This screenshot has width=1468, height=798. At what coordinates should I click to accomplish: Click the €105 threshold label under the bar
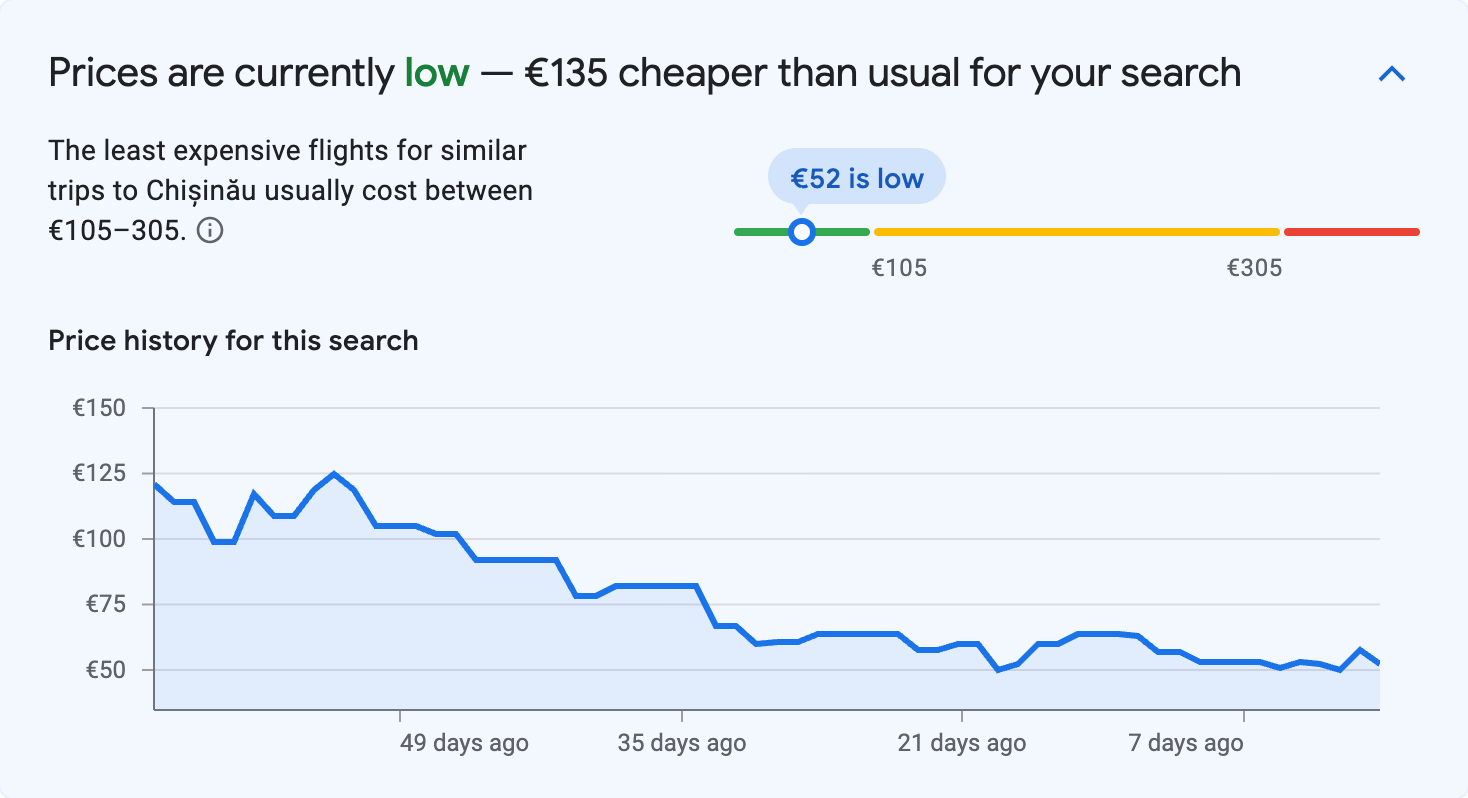(x=900, y=267)
